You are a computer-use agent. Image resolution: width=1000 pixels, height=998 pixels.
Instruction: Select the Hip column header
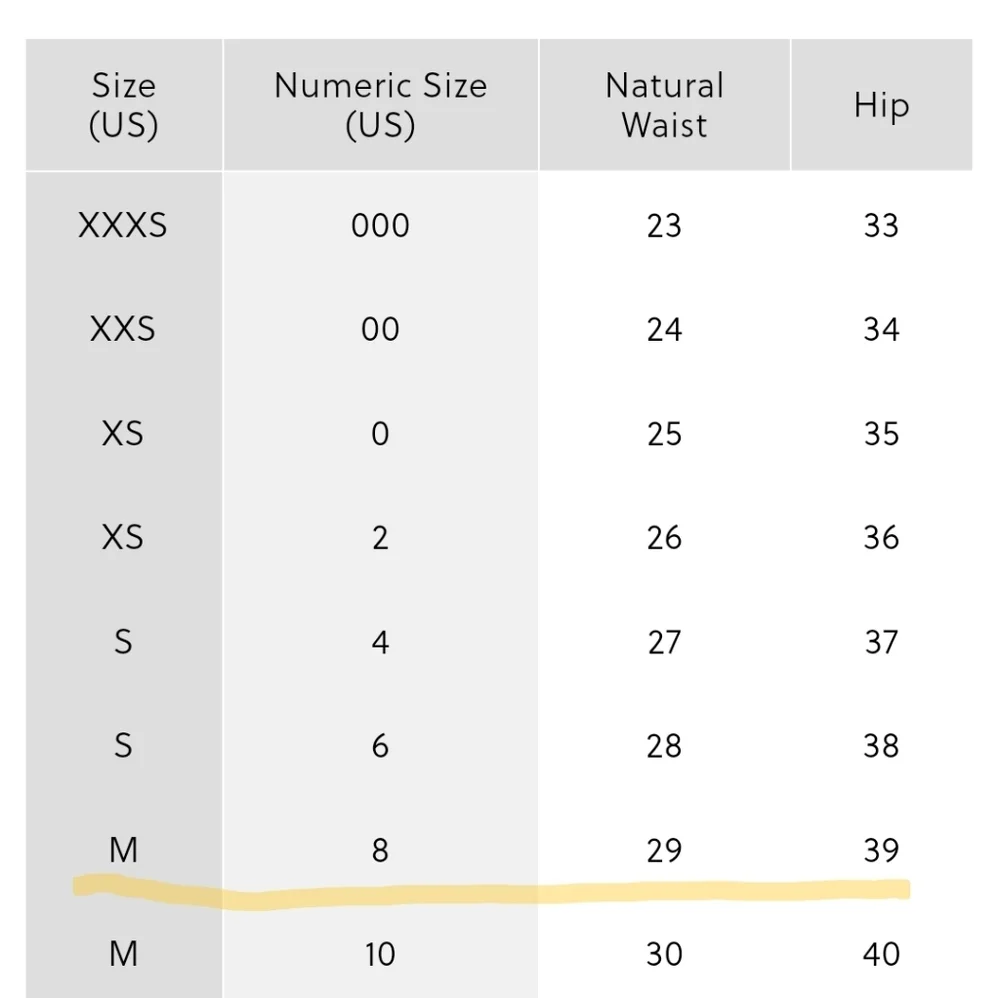click(x=881, y=105)
